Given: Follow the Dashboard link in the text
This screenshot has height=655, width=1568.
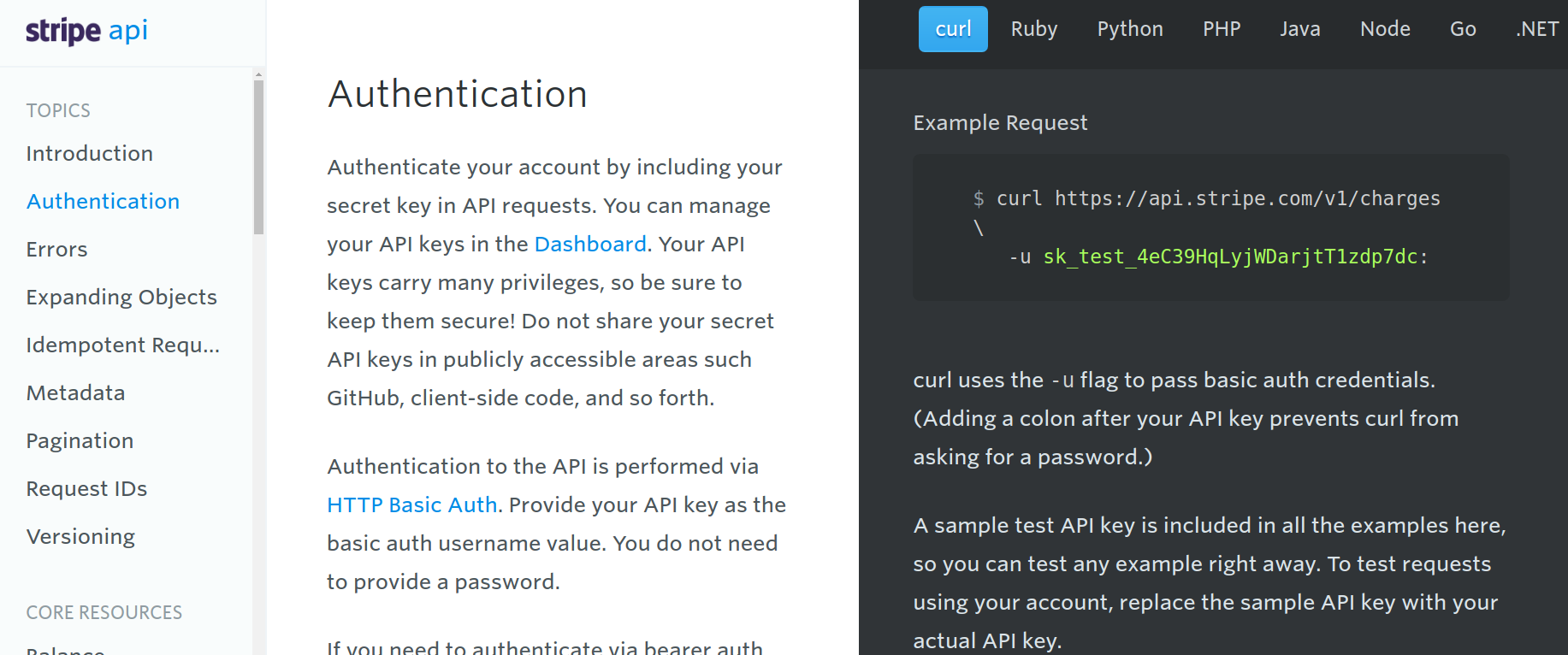Looking at the screenshot, I should point(590,245).
